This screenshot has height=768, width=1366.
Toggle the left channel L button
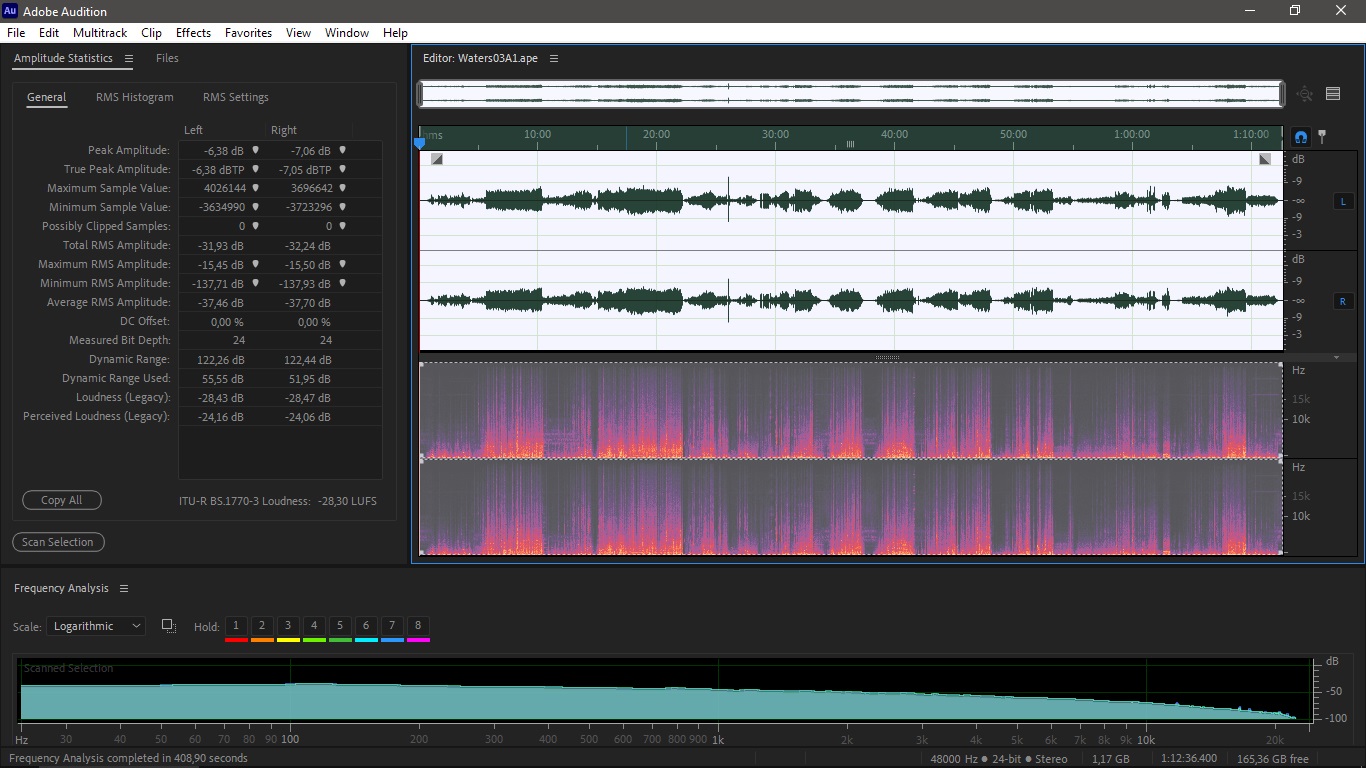click(x=1343, y=201)
